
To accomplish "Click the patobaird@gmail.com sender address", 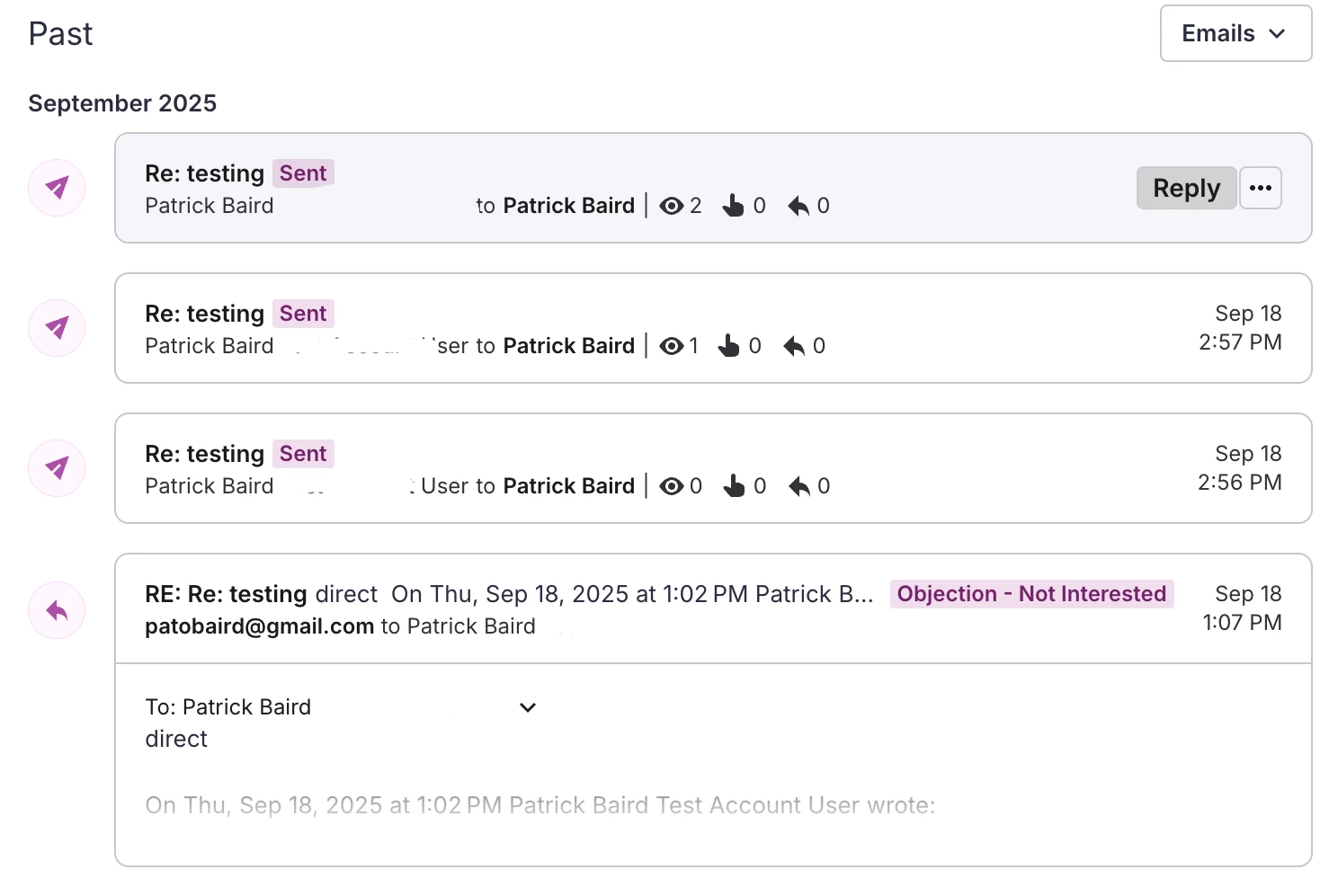I will pyautogui.click(x=259, y=626).
